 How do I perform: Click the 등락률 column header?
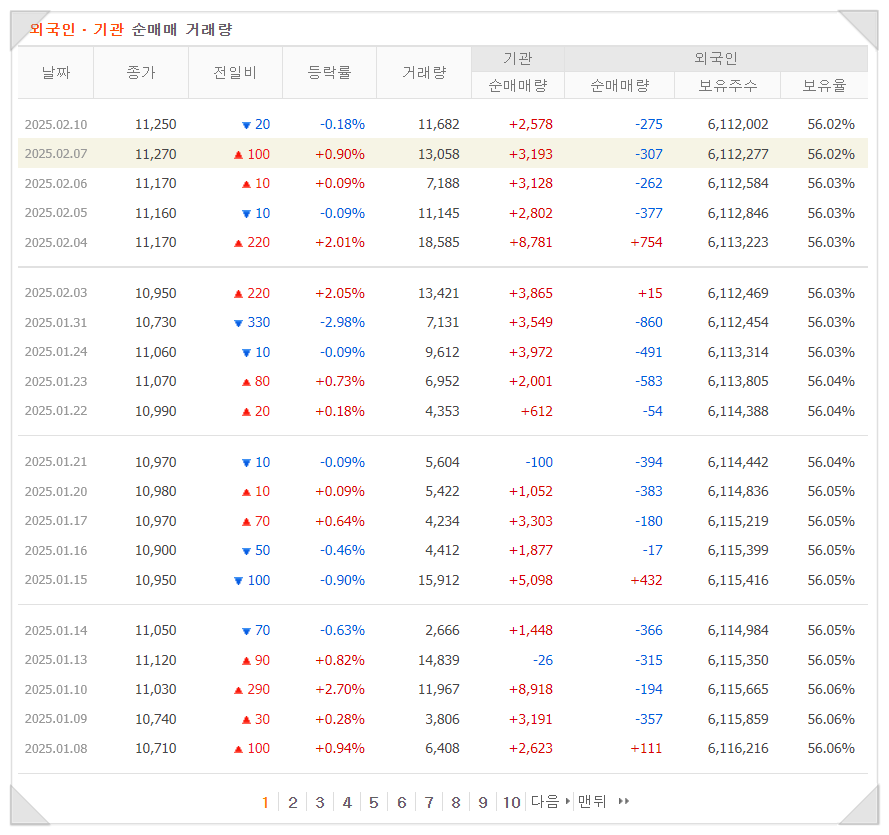329,73
